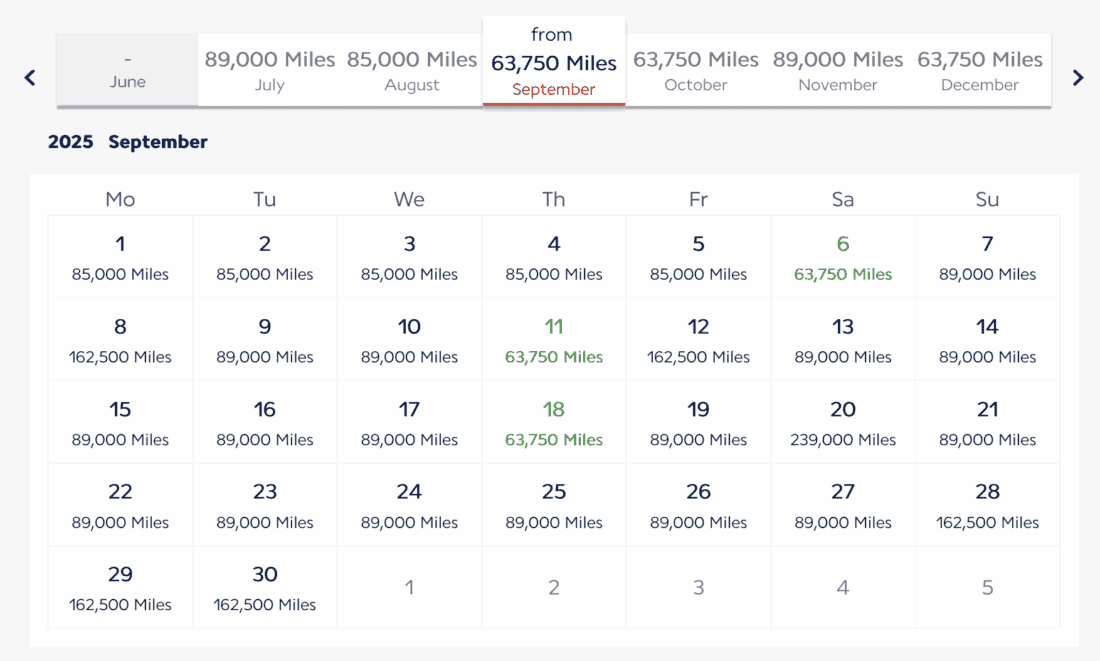The height and width of the screenshot is (661, 1100).
Task: Pick Sunday September 28
Action: coord(987,505)
